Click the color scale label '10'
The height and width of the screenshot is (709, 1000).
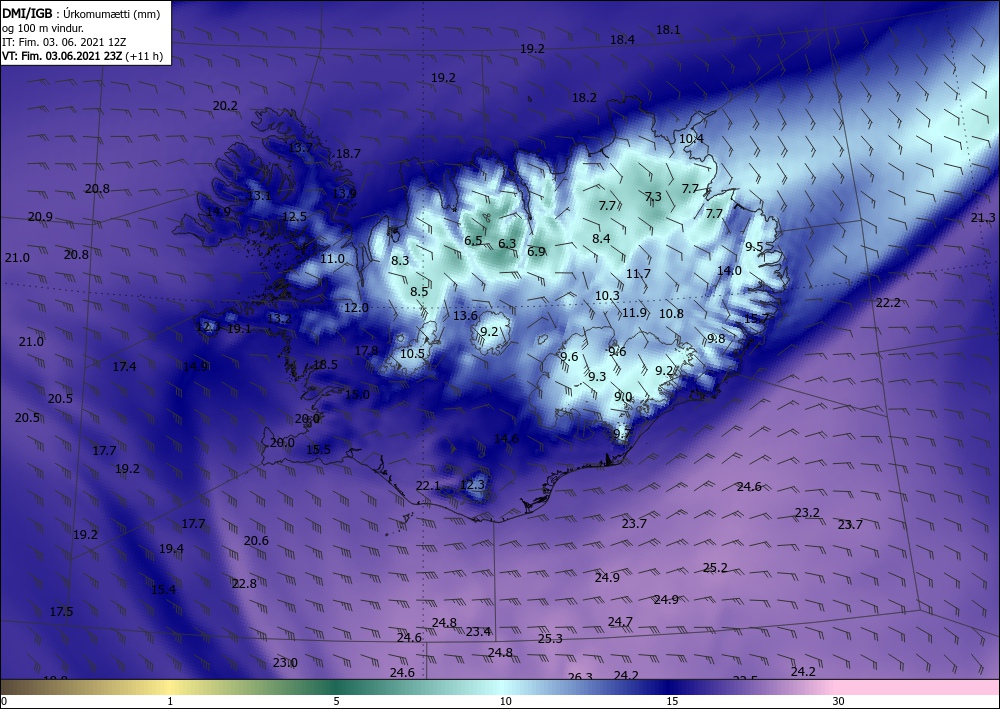505,701
